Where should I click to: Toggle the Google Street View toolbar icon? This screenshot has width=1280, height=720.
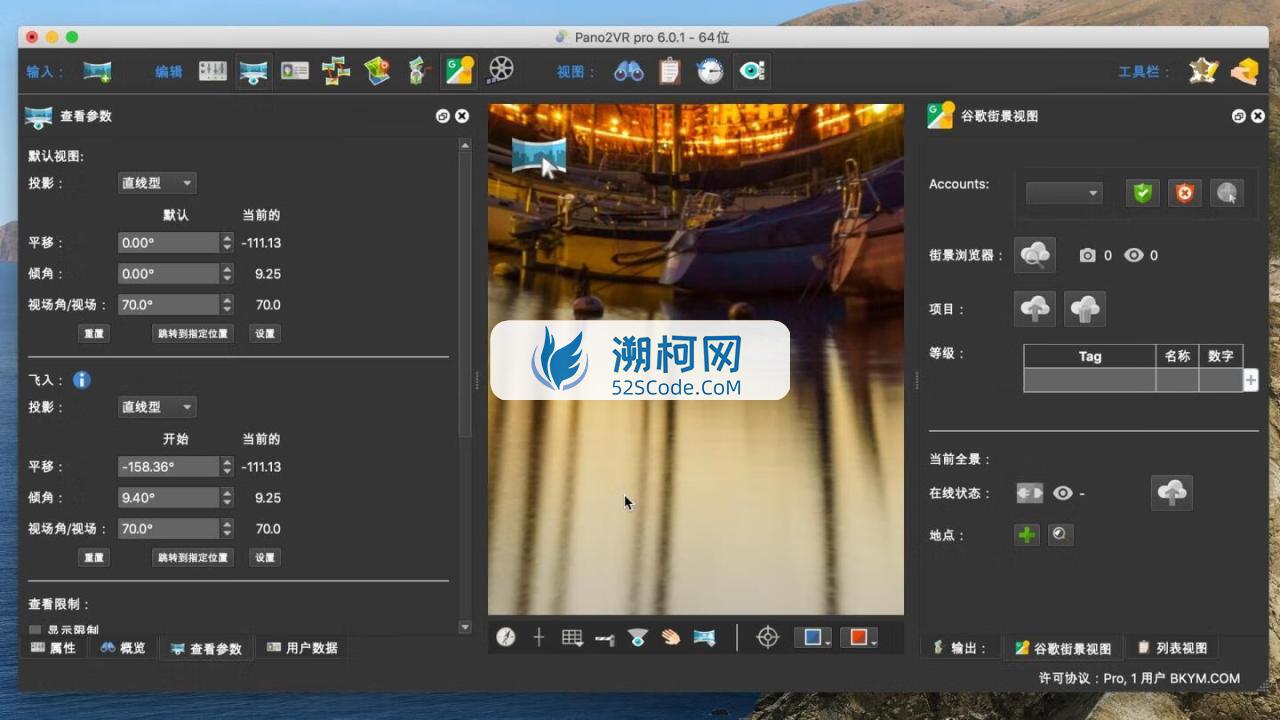[459, 71]
